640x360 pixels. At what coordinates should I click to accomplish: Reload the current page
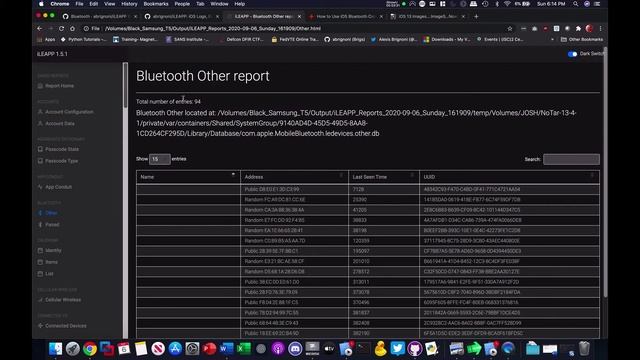click(61, 29)
